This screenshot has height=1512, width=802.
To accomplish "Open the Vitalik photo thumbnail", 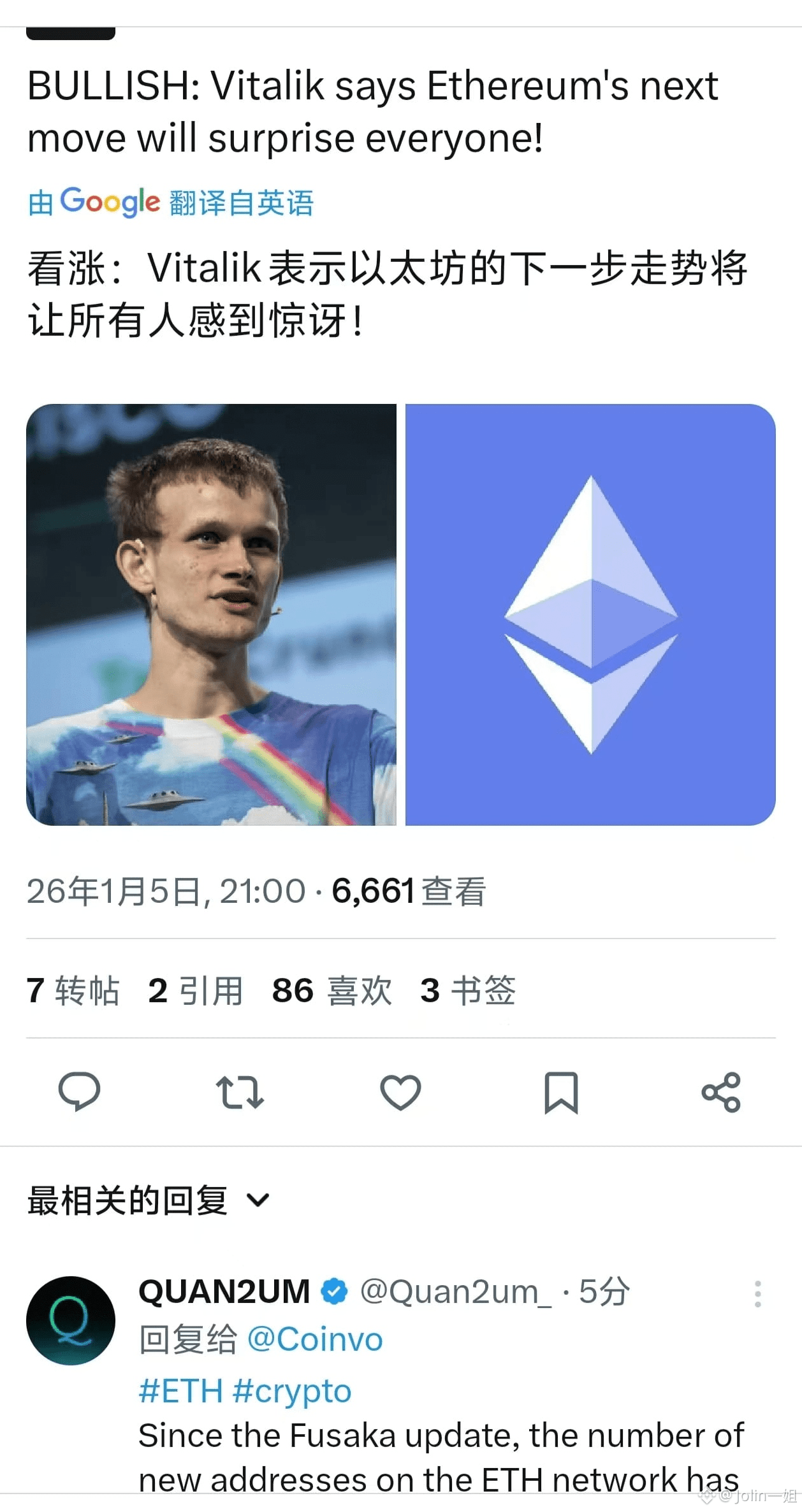I will (211, 614).
